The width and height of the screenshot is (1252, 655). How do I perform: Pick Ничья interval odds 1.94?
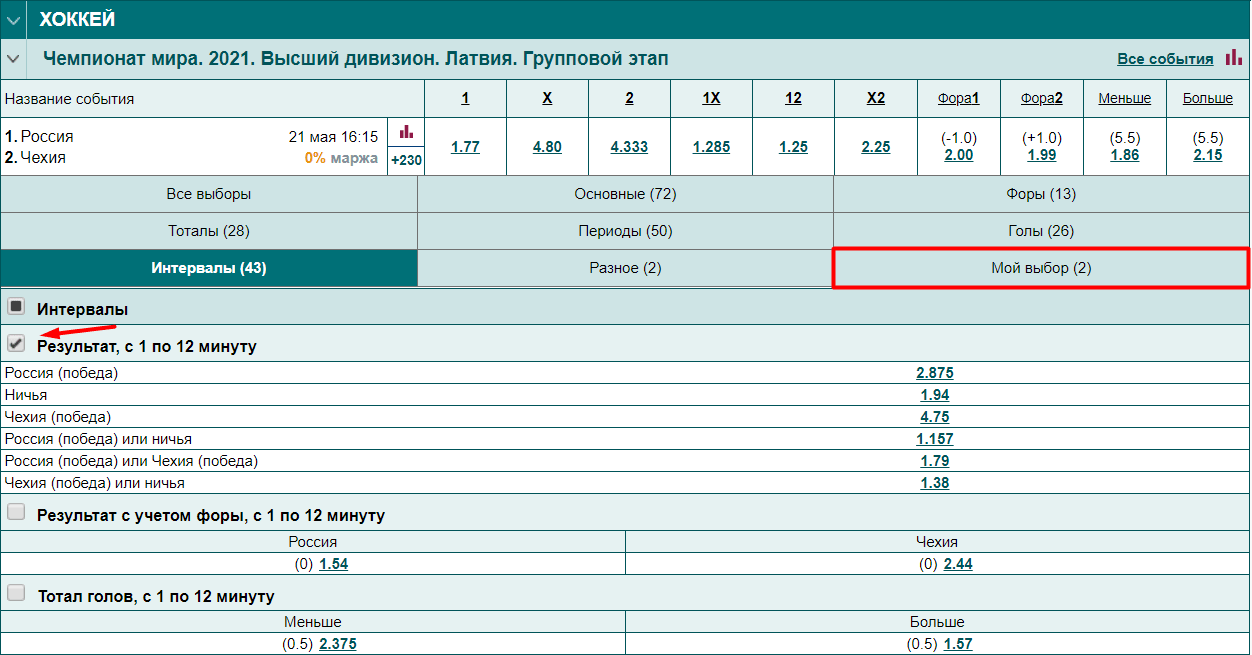tap(935, 395)
